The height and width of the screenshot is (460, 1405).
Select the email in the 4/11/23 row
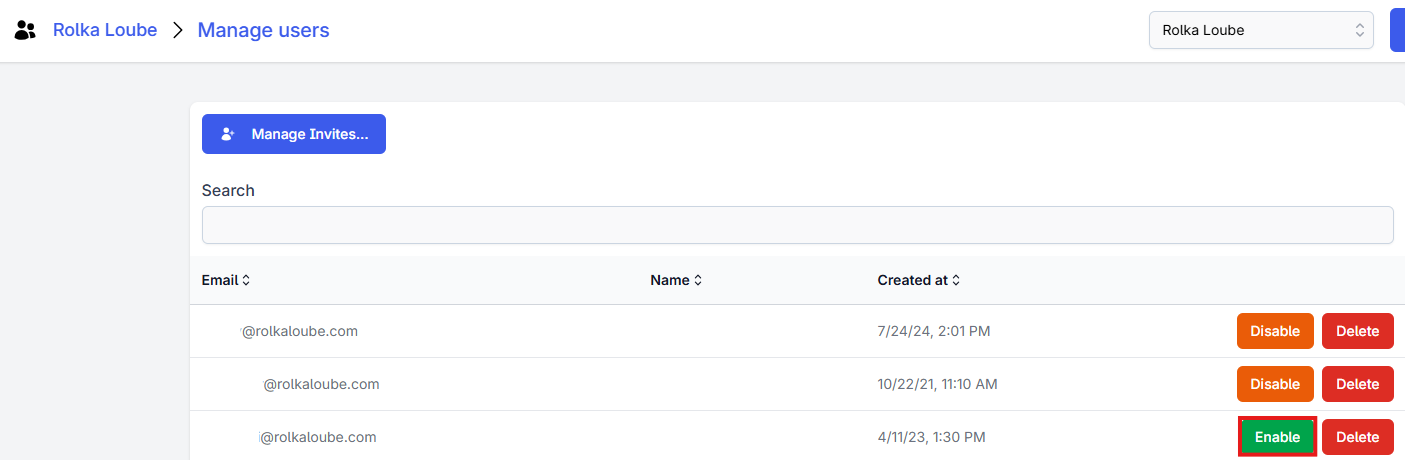pos(318,437)
